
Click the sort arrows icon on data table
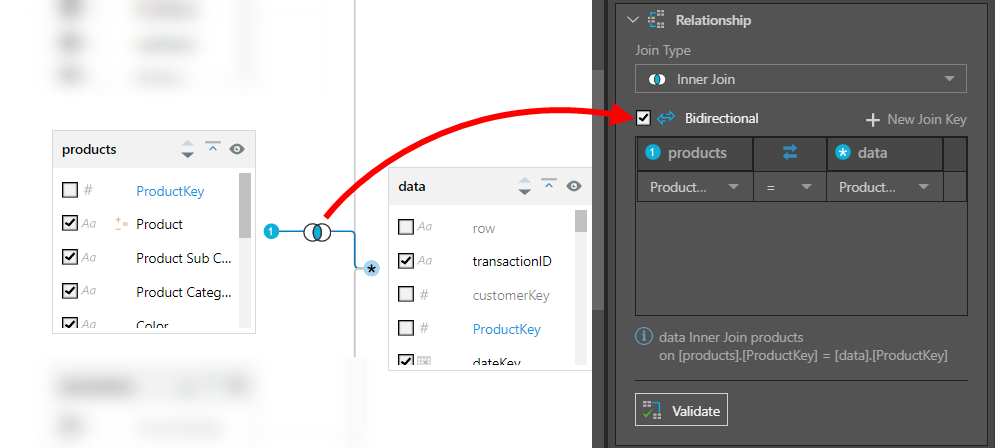(523, 186)
